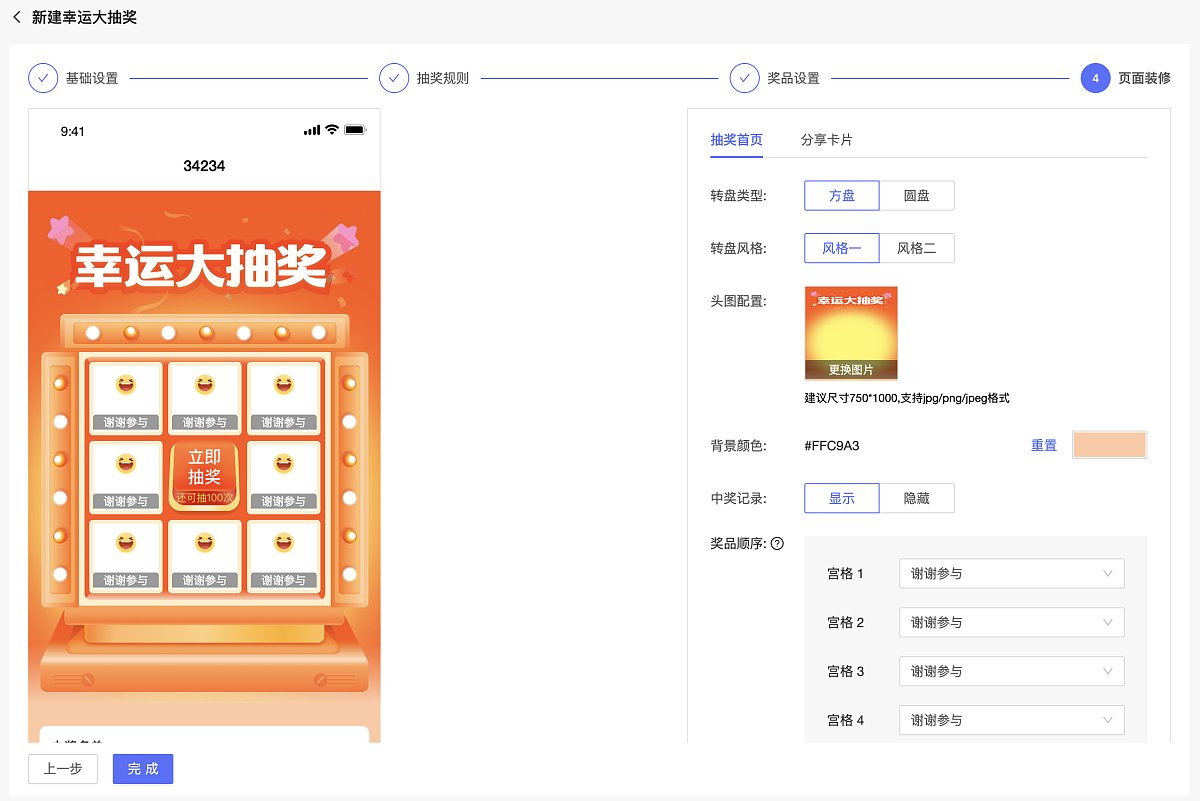Open the 宫格 1 prize dropdown
This screenshot has height=801, width=1200.
[x=1011, y=573]
